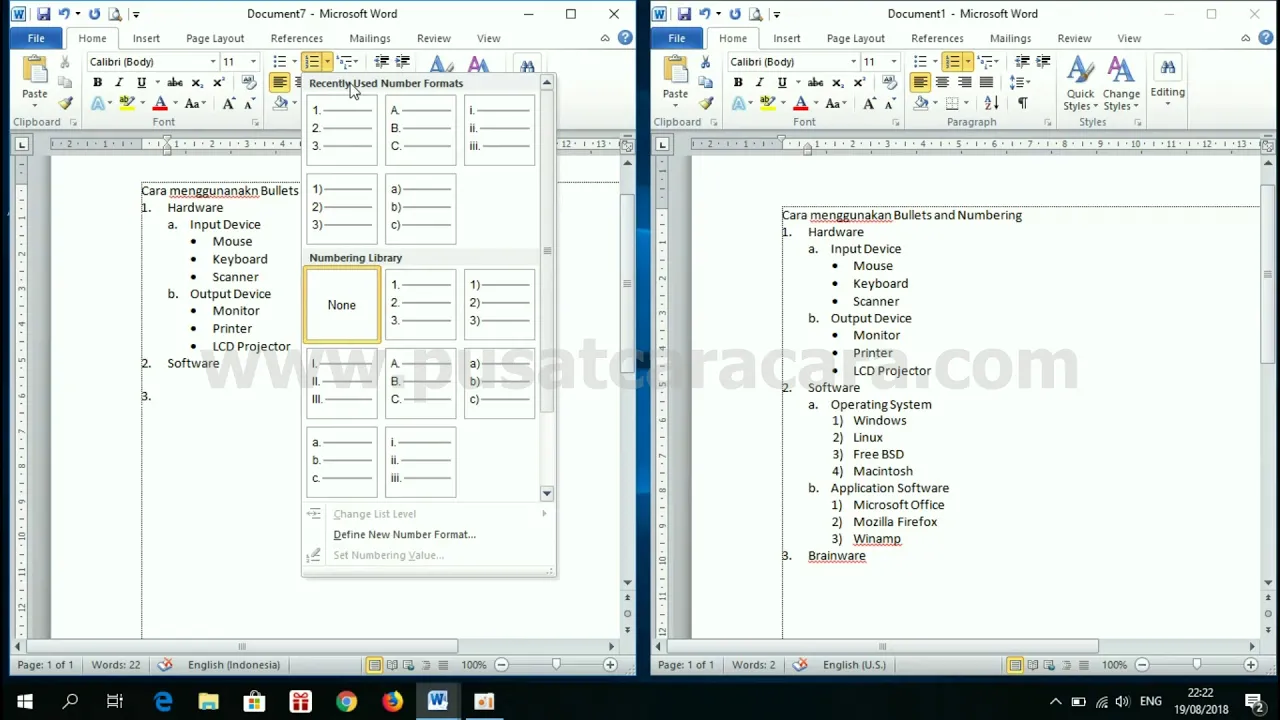Clear formatting icon in Document1 Font group

[890, 82]
